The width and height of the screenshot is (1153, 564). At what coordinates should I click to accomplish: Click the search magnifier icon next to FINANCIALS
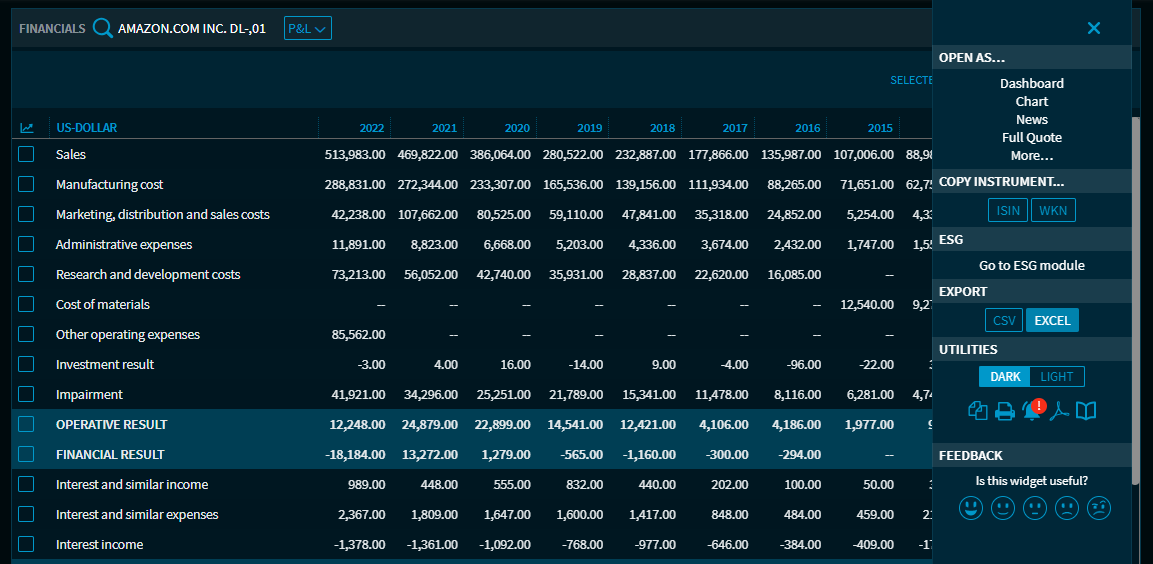point(102,28)
